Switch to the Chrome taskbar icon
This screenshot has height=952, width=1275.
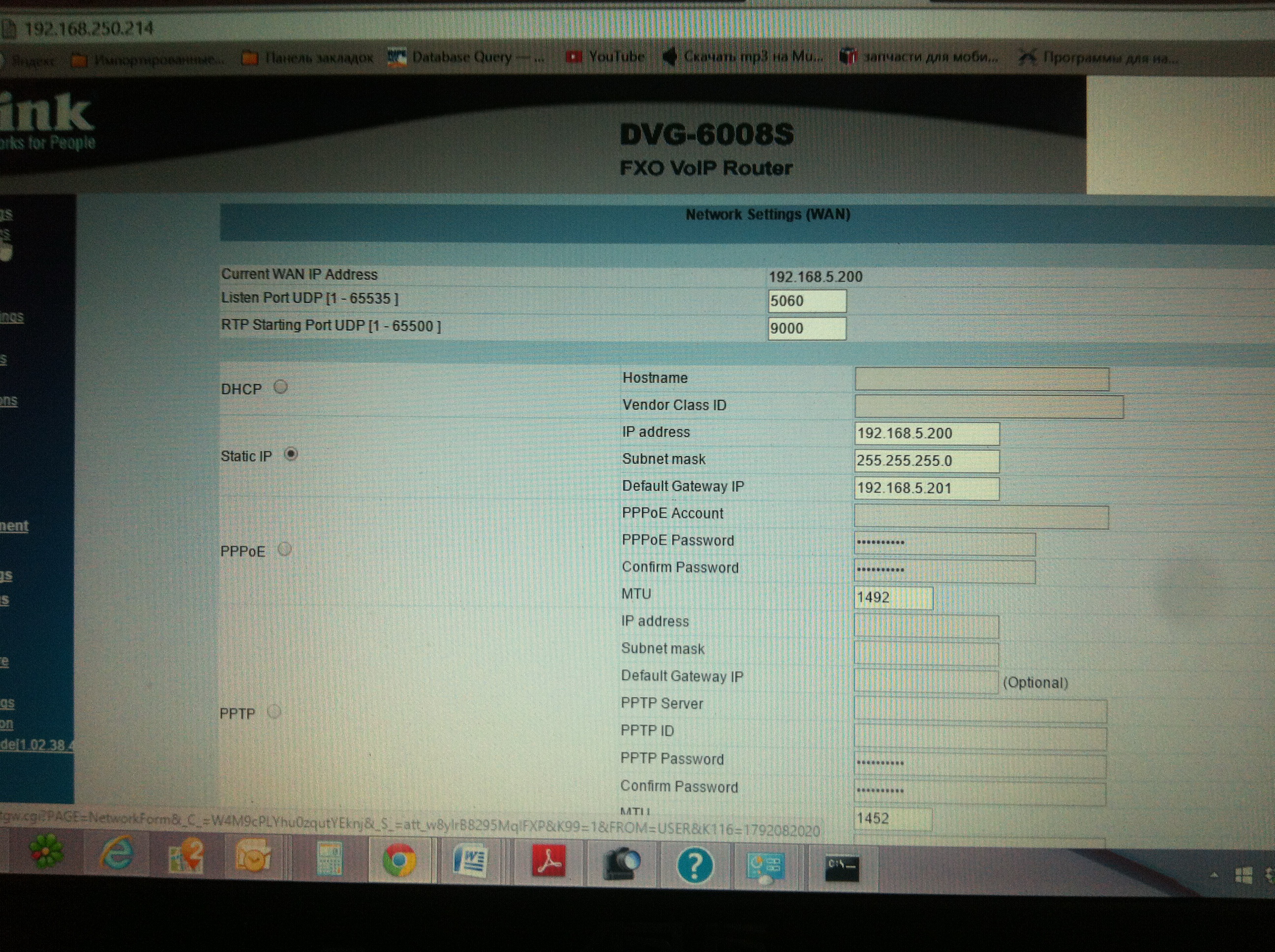point(399,861)
